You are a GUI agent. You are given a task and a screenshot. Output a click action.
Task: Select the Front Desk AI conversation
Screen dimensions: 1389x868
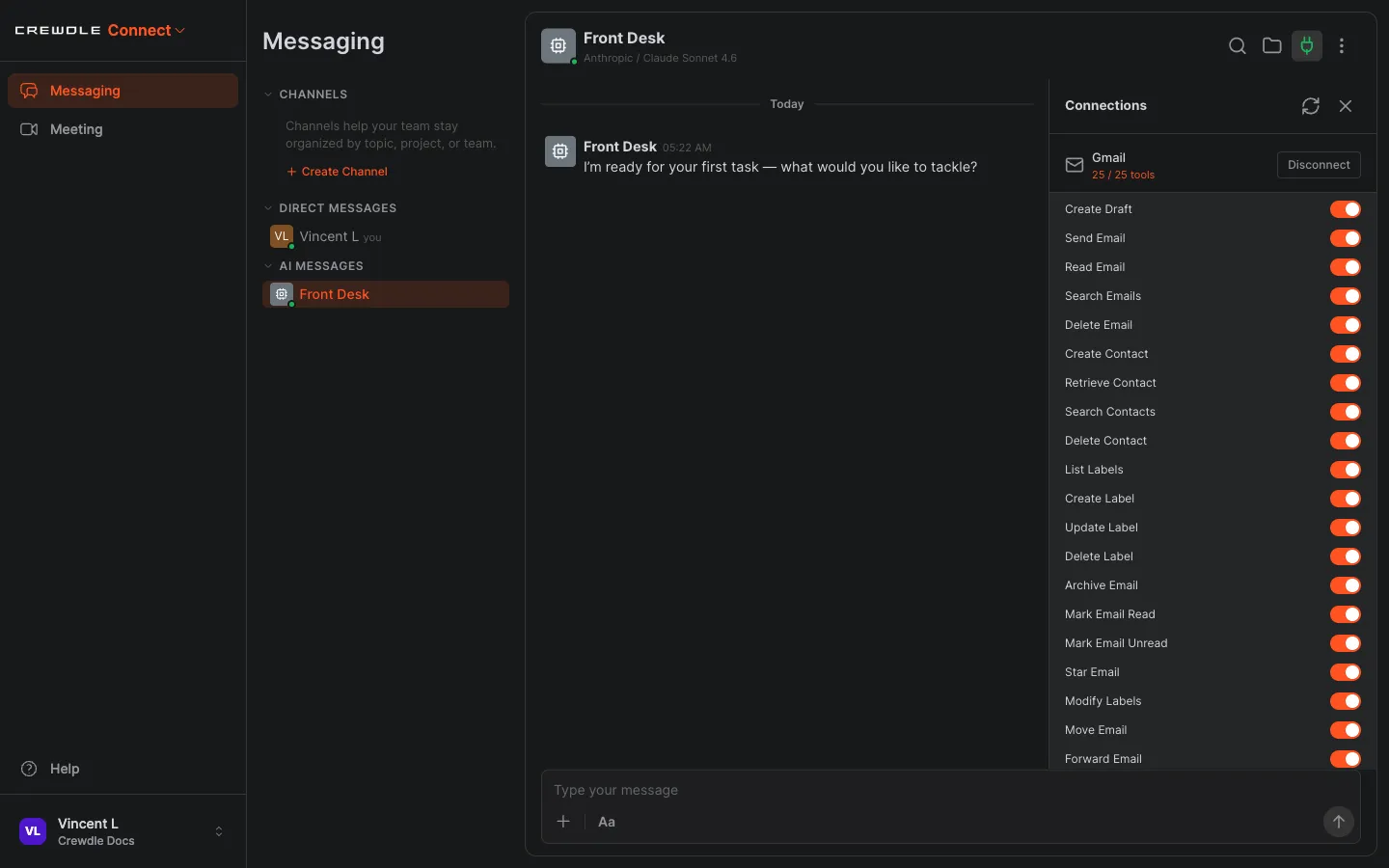point(386,294)
